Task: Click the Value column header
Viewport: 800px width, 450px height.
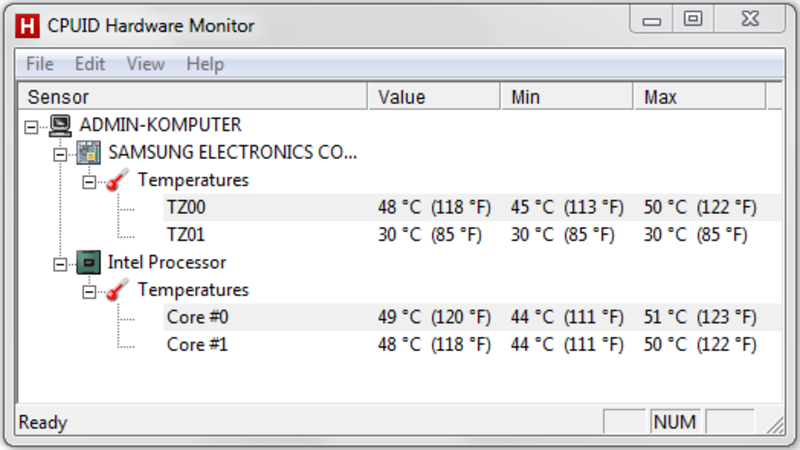Action: pyautogui.click(x=434, y=97)
